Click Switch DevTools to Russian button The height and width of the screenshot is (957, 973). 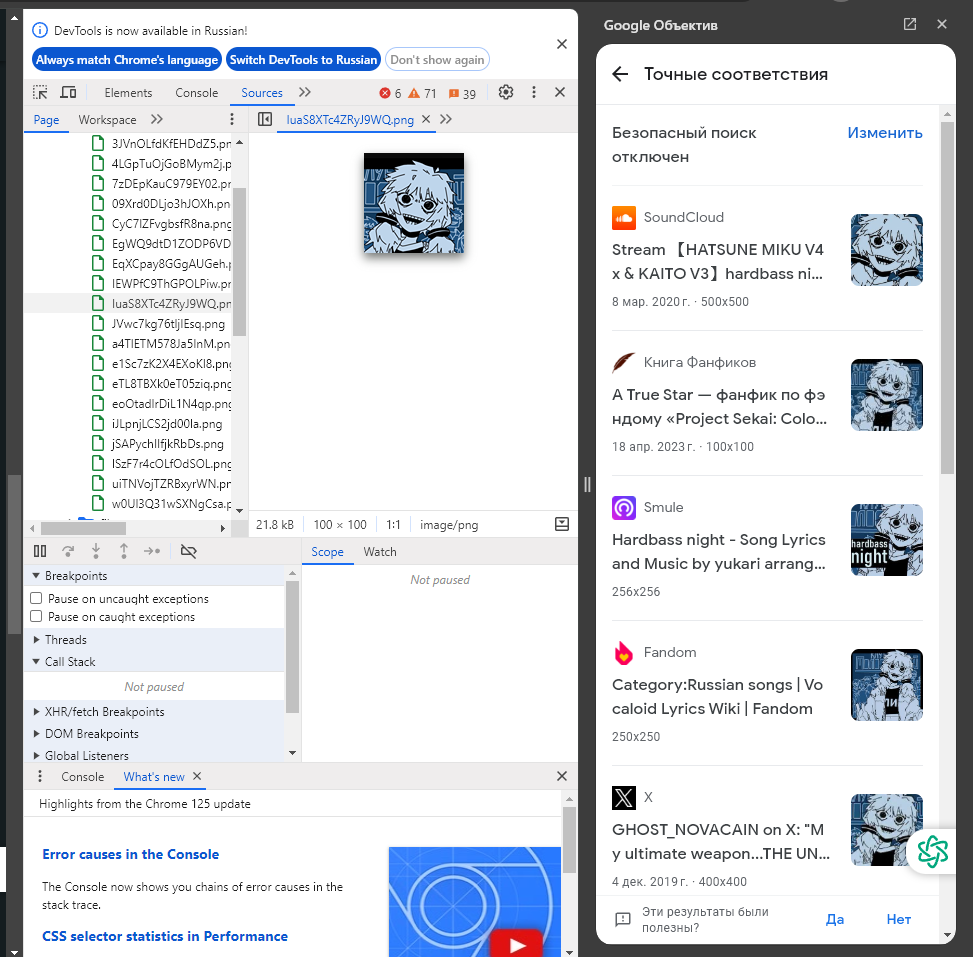point(303,60)
